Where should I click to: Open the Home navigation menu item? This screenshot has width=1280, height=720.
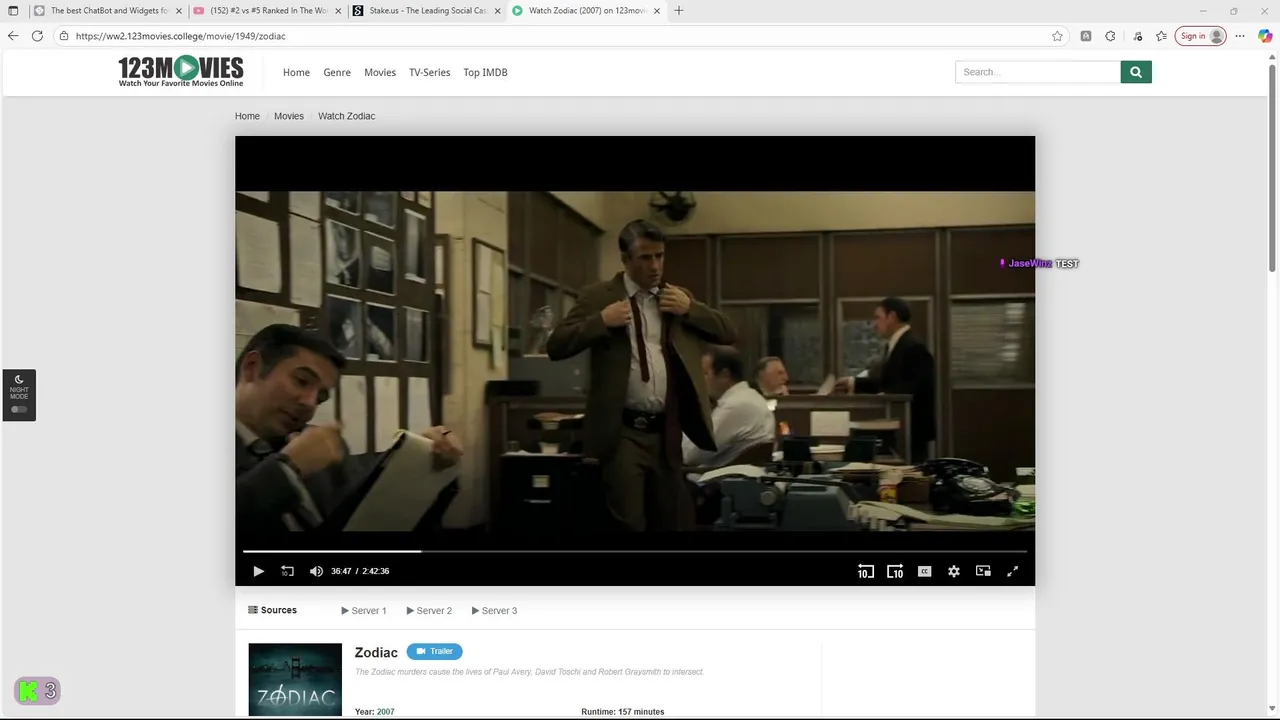coord(296,72)
